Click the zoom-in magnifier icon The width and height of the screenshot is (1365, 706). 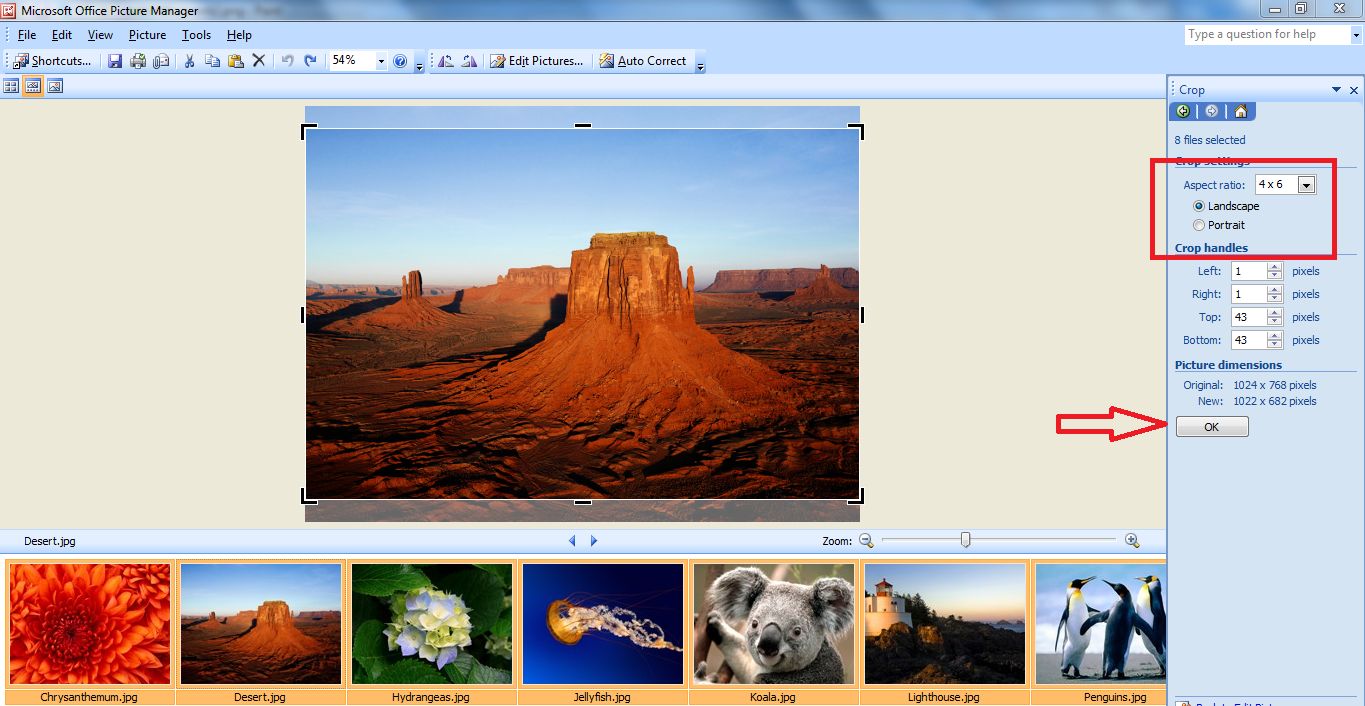(x=1132, y=541)
